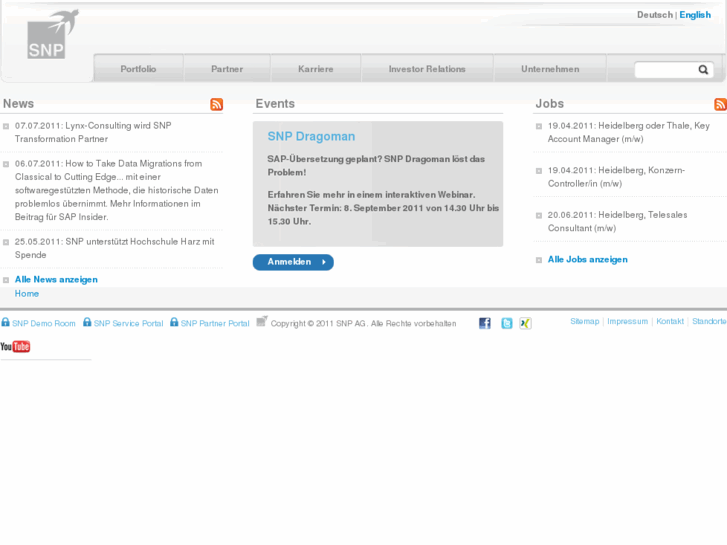Image resolution: width=727 pixels, height=545 pixels.
Task: Click the News section heading
Action: 19,103
